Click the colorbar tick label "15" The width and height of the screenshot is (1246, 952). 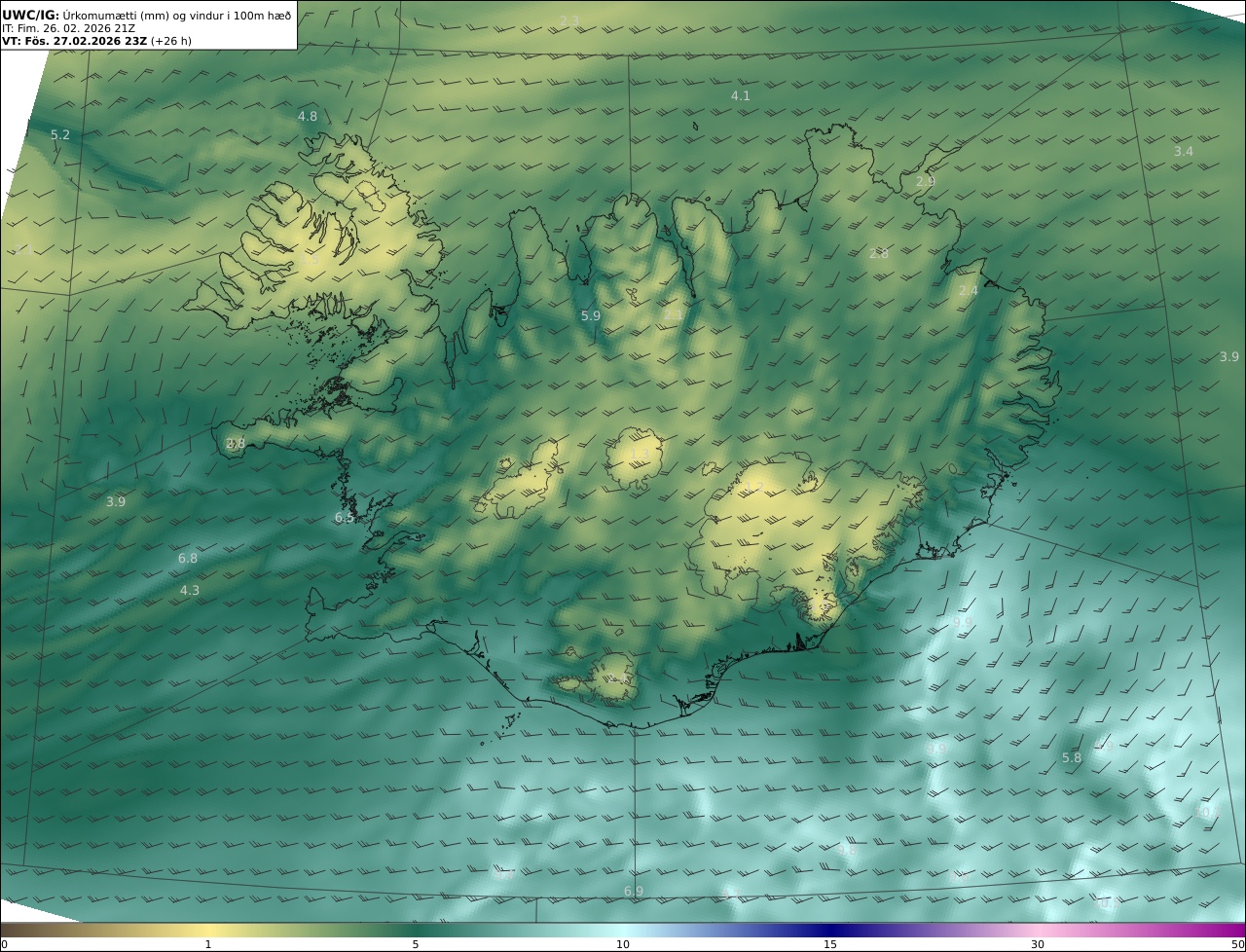click(x=830, y=944)
